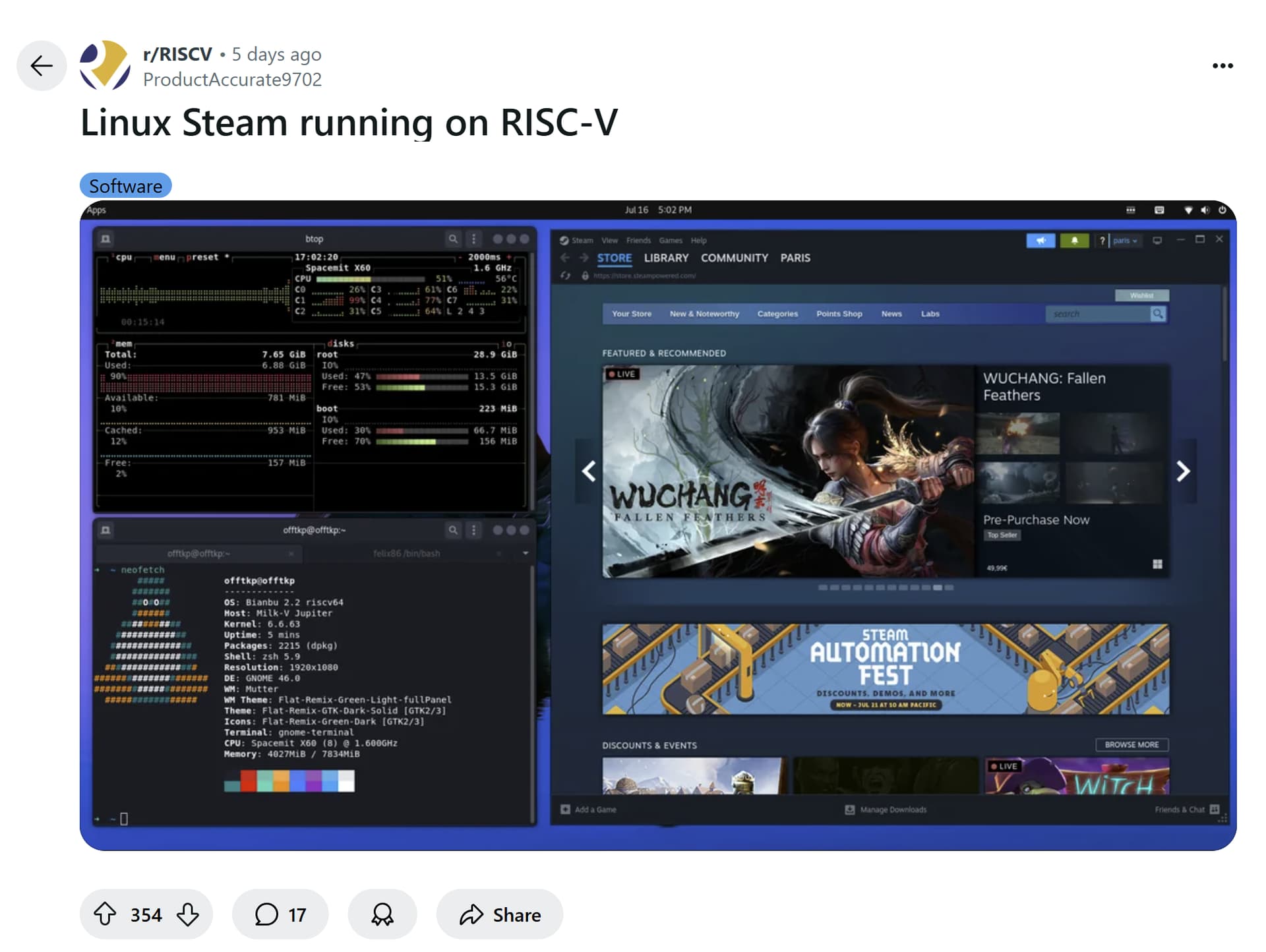Image resolution: width=1266 pixels, height=952 pixels.
Task: Open the Games menu in Steam
Action: coord(671,241)
